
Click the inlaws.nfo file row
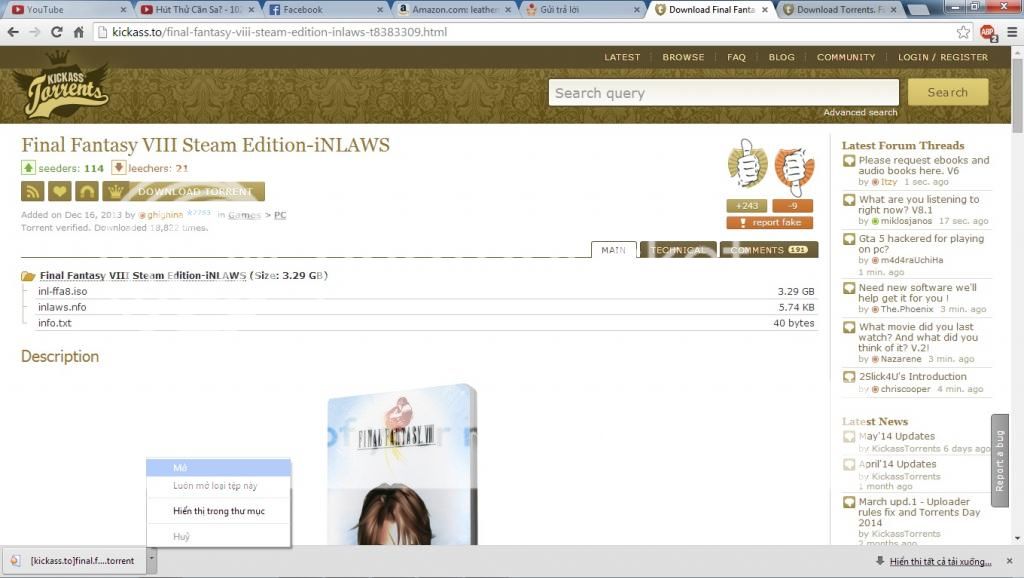[426, 307]
